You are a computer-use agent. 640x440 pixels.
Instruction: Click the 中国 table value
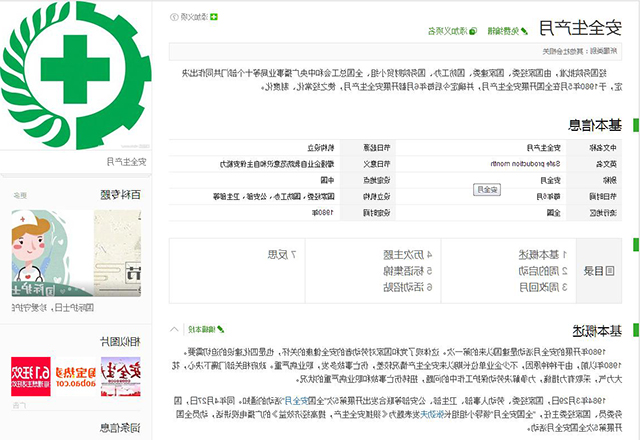tap(327, 180)
